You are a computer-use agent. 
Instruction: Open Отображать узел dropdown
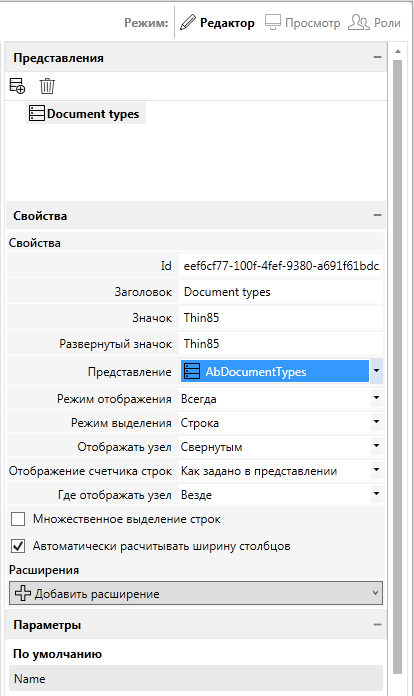[x=376, y=446]
